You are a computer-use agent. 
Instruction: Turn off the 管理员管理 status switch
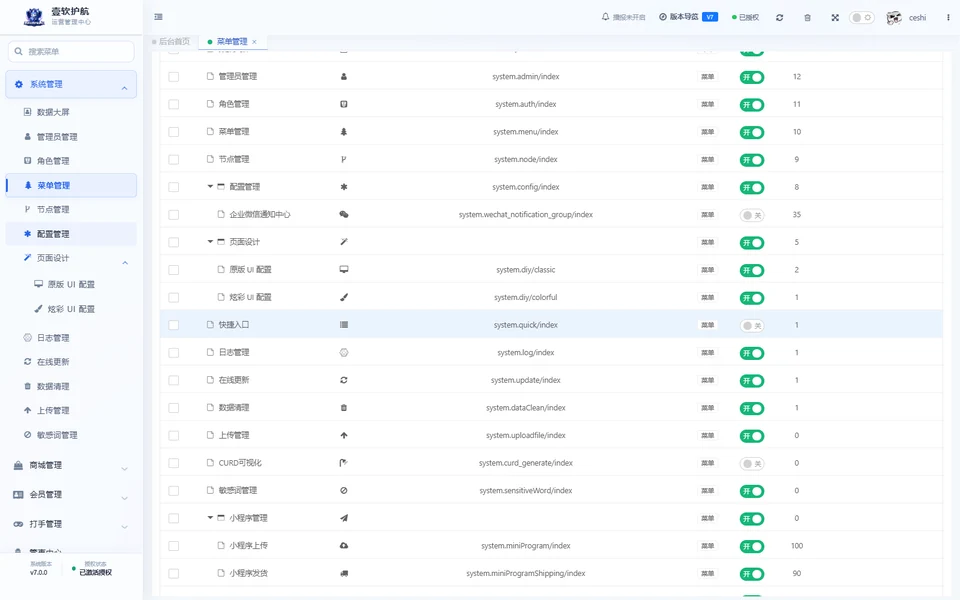[x=752, y=77]
